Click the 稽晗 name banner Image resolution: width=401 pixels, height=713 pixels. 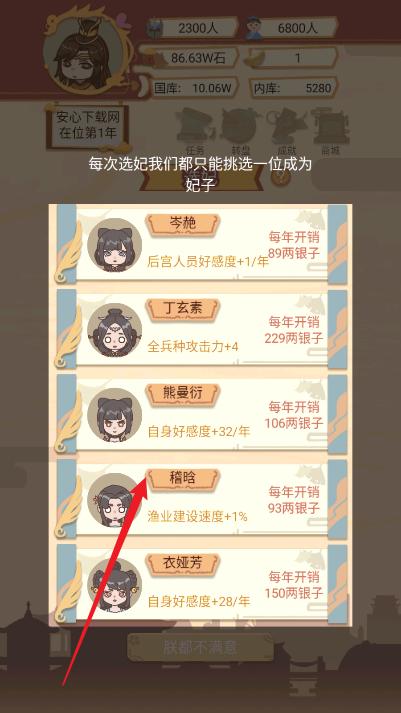pyautogui.click(x=183, y=479)
